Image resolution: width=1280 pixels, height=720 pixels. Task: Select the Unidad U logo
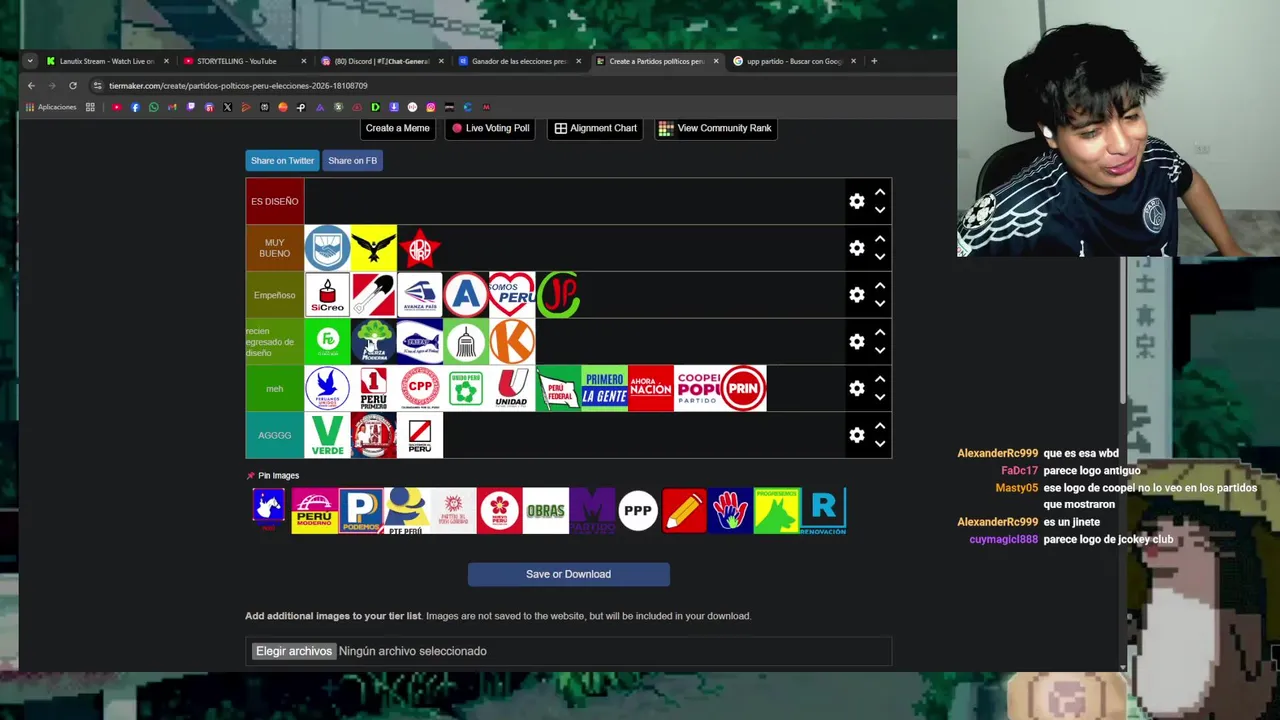(x=512, y=388)
